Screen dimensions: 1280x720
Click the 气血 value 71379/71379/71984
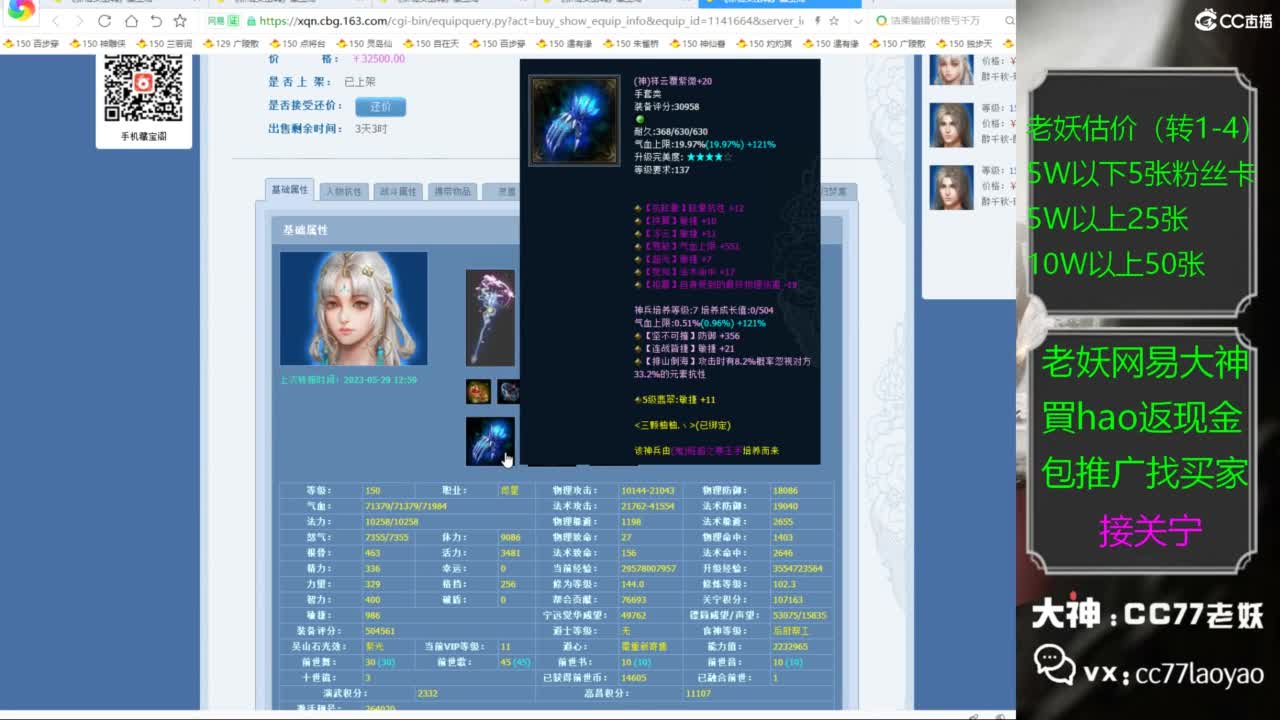pyautogui.click(x=406, y=507)
